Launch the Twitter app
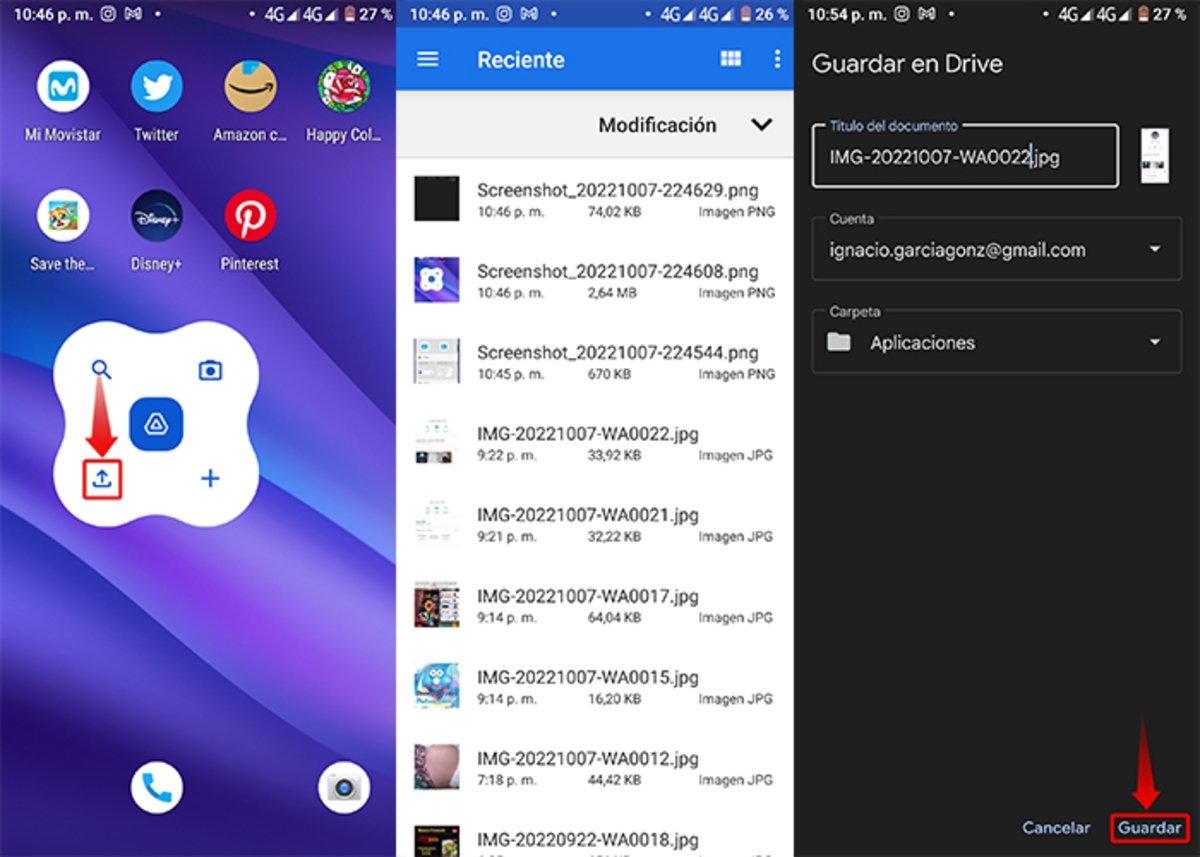 click(x=156, y=88)
